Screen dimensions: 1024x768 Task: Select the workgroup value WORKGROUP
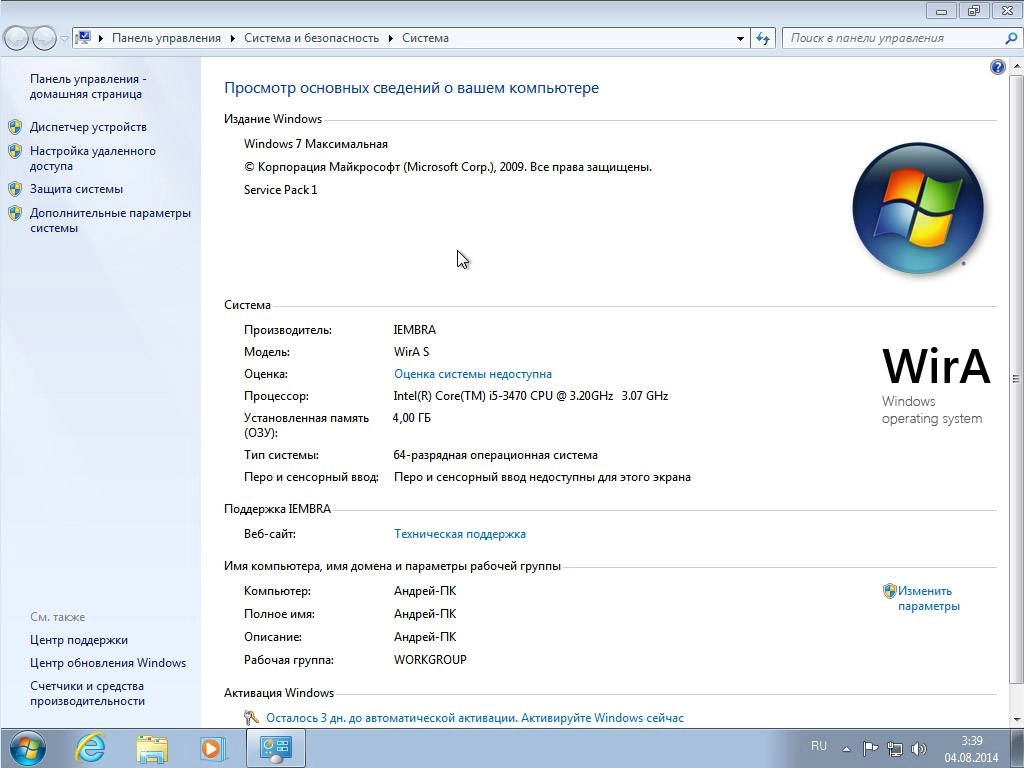point(430,660)
